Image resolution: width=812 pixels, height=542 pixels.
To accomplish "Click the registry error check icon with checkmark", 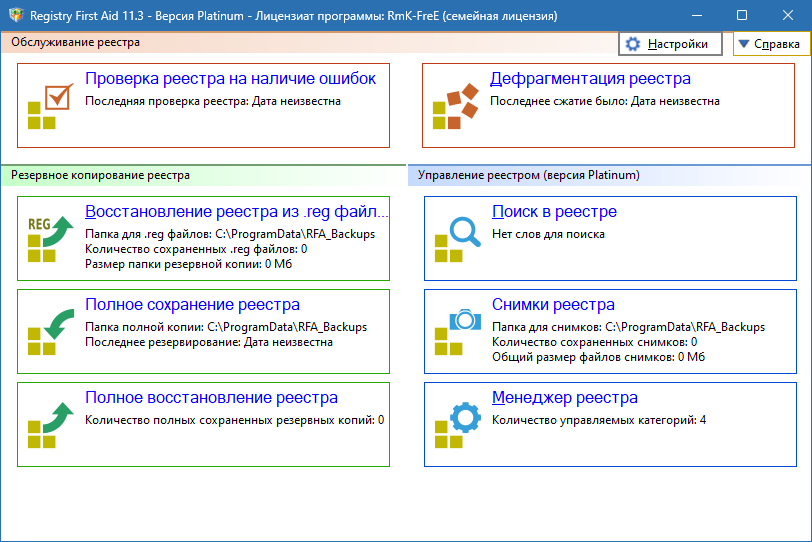I will tap(50, 106).
